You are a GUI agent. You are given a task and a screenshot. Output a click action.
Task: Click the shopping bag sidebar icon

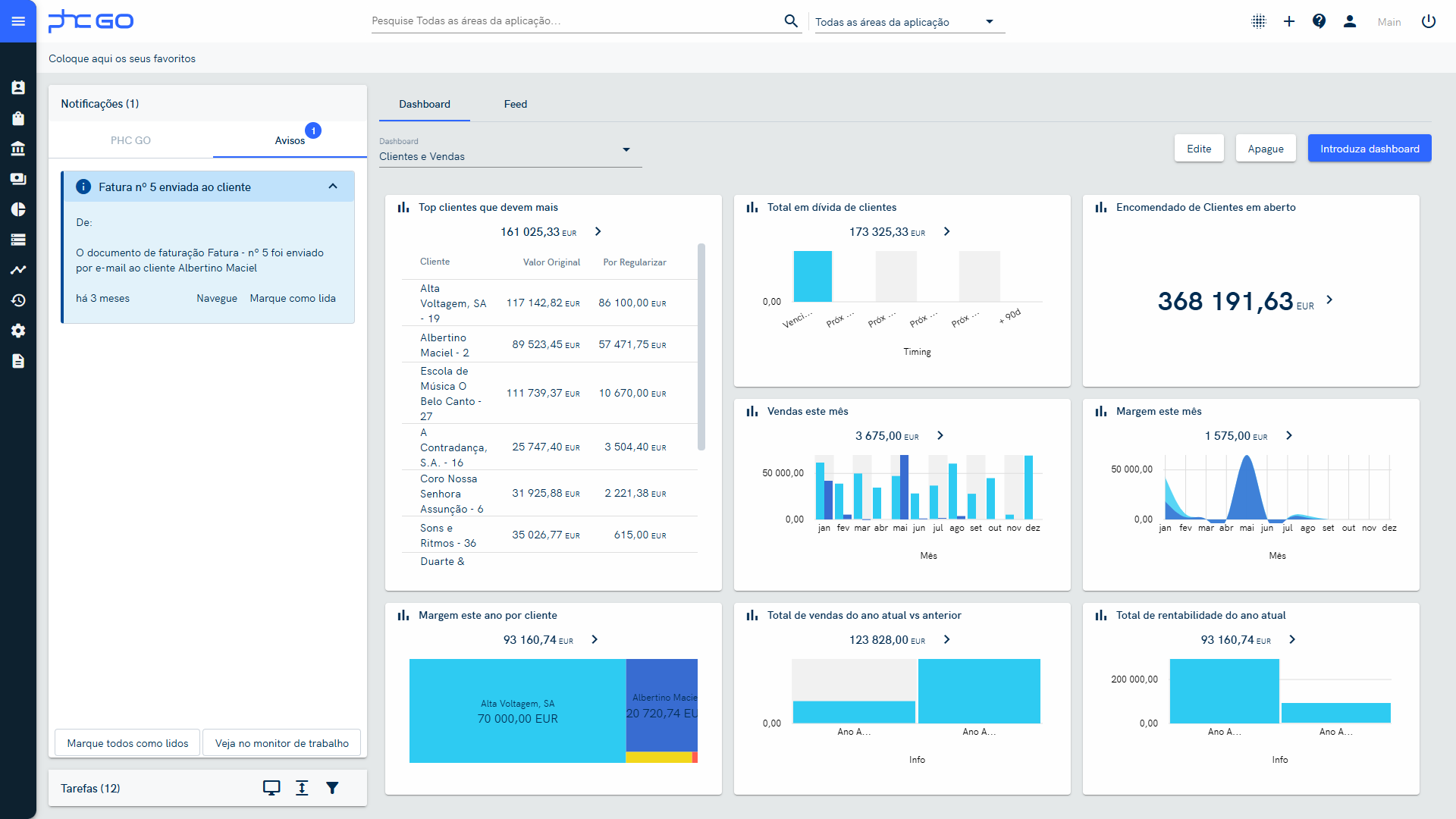click(x=18, y=118)
